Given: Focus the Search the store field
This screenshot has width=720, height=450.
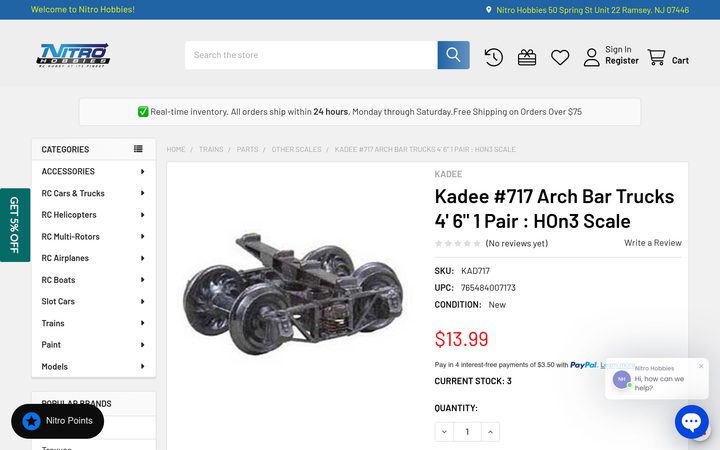Looking at the screenshot, I should pyautogui.click(x=311, y=55).
